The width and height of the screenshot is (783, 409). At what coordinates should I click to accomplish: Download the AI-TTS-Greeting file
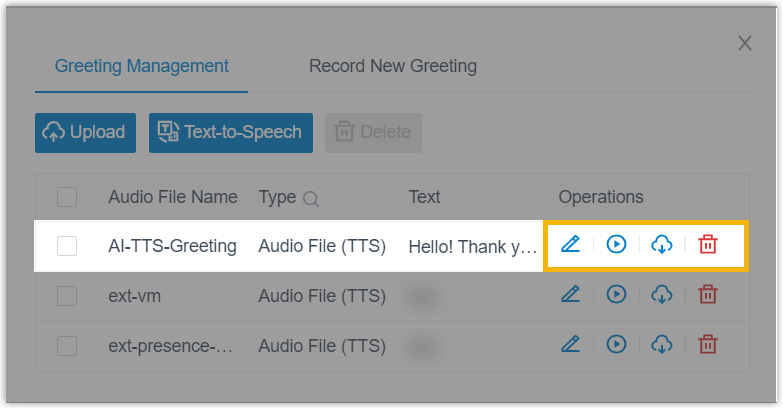point(662,244)
